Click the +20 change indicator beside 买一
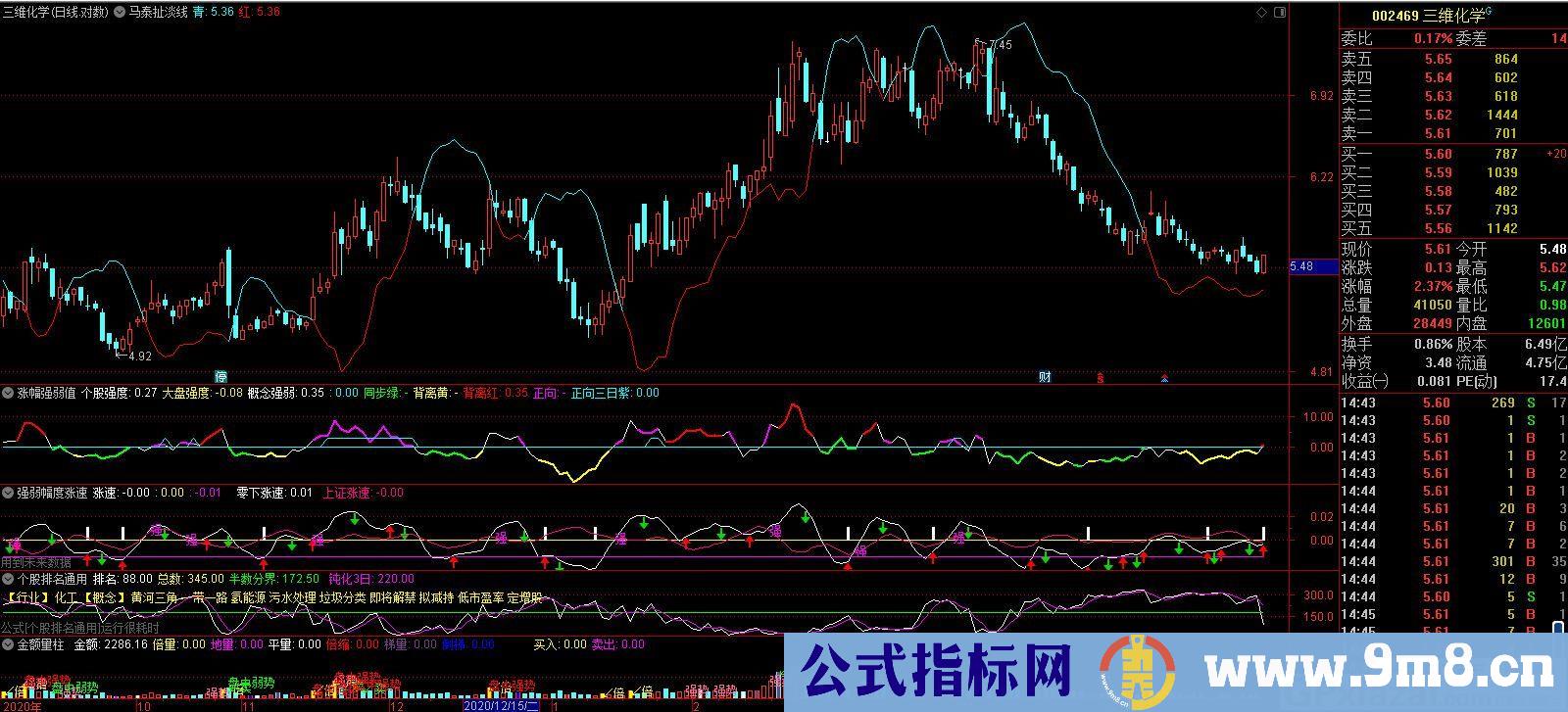The width and height of the screenshot is (1568, 712). tap(1556, 154)
